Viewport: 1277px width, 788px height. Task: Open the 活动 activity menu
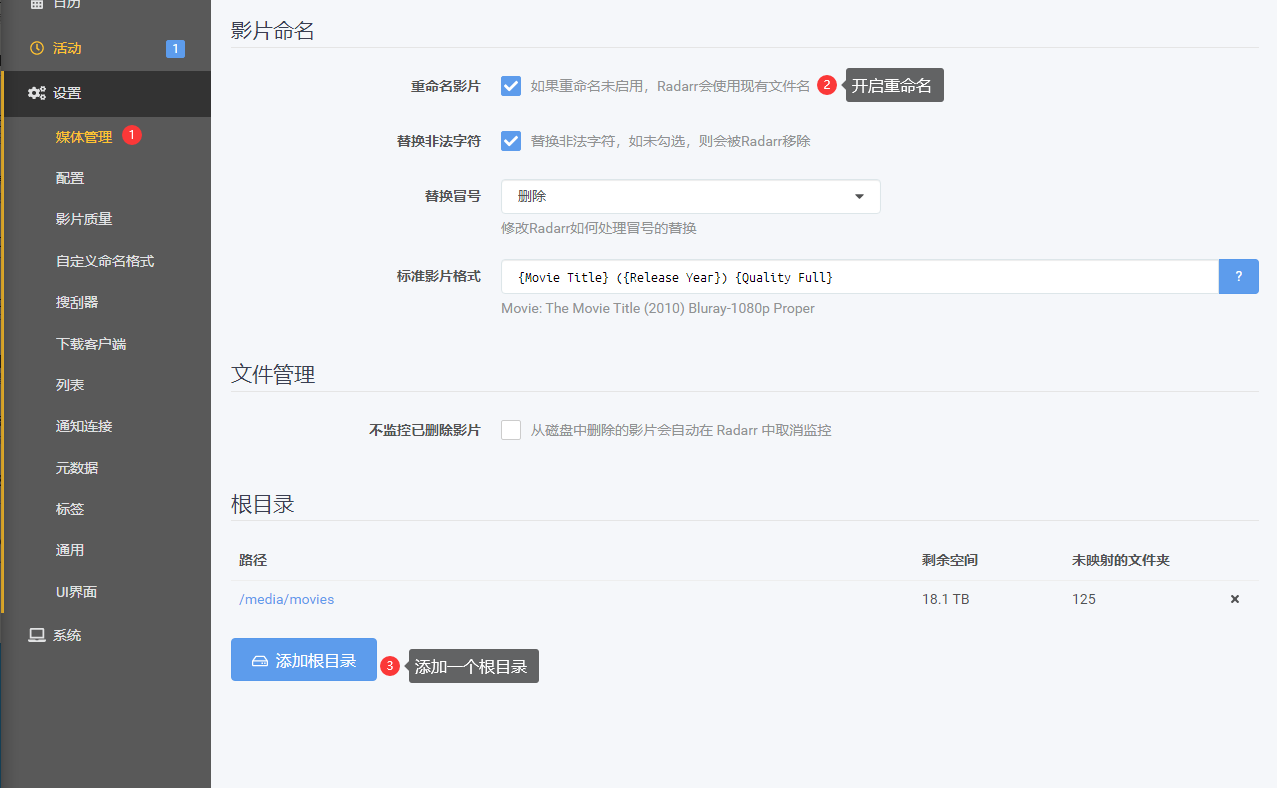tap(105, 48)
